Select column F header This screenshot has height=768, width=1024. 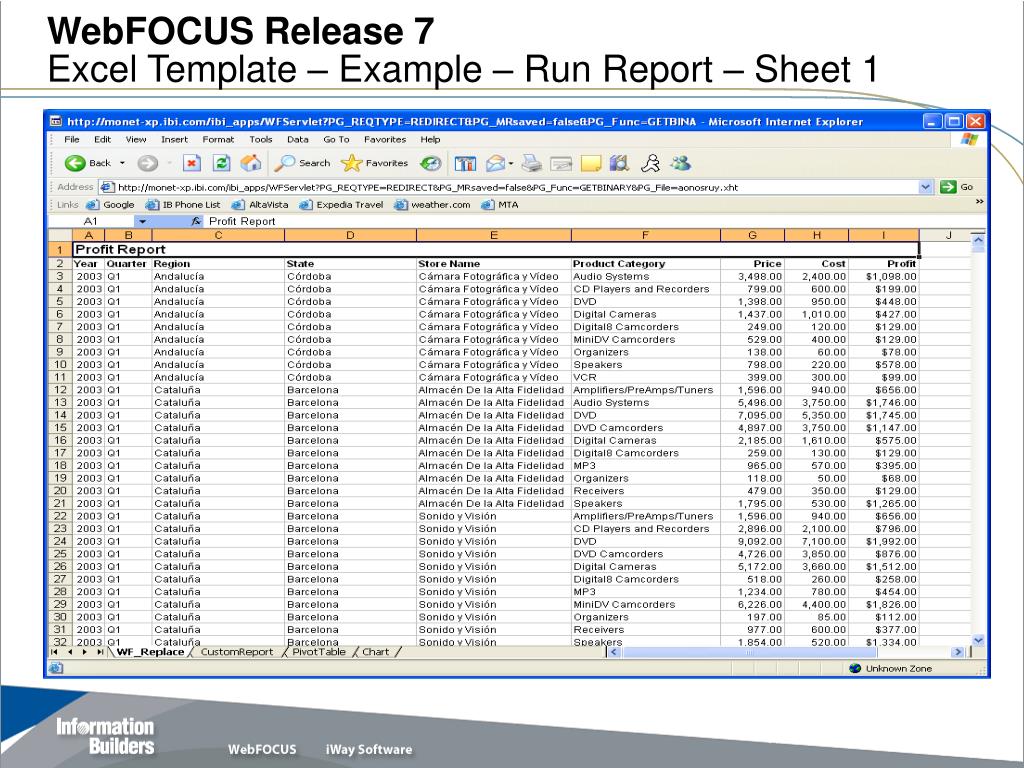point(645,235)
